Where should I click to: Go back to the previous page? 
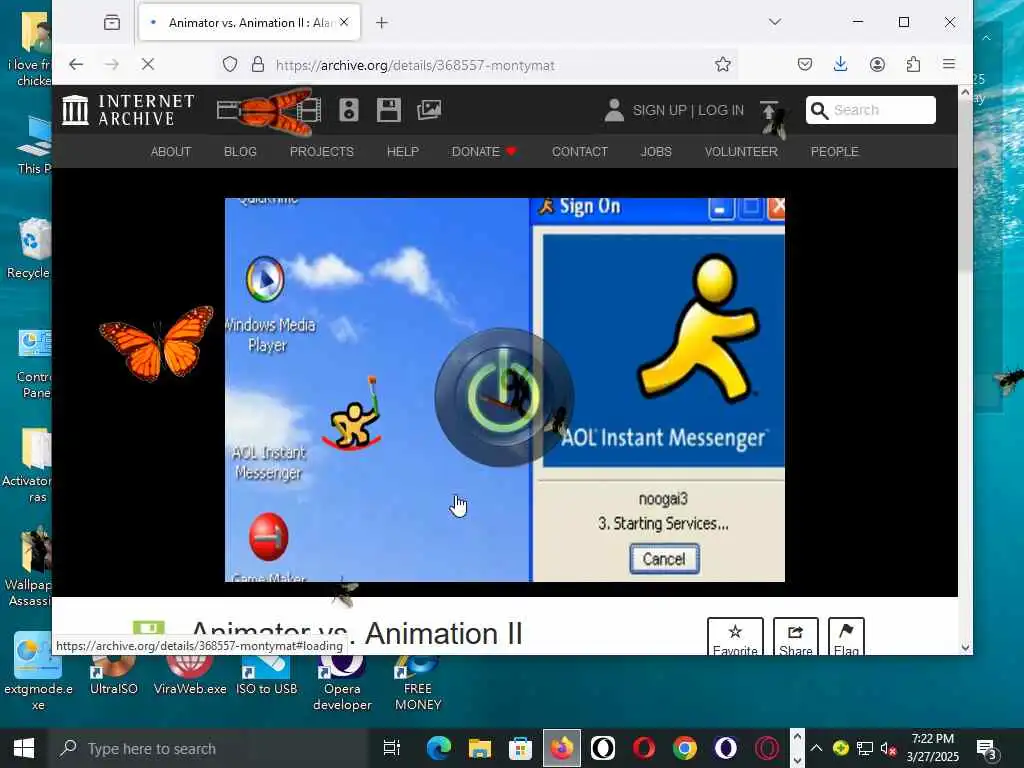coord(76,64)
